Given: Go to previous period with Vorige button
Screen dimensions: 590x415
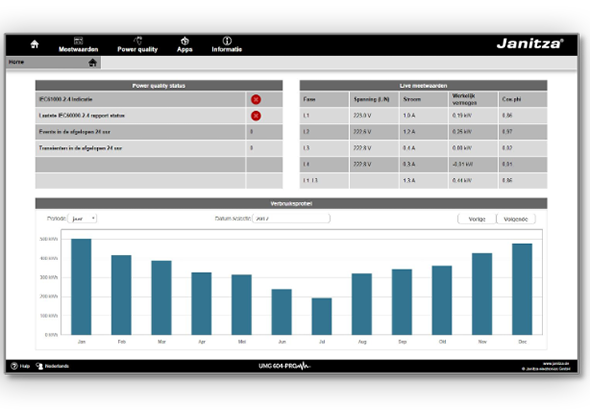Looking at the screenshot, I should [x=477, y=219].
